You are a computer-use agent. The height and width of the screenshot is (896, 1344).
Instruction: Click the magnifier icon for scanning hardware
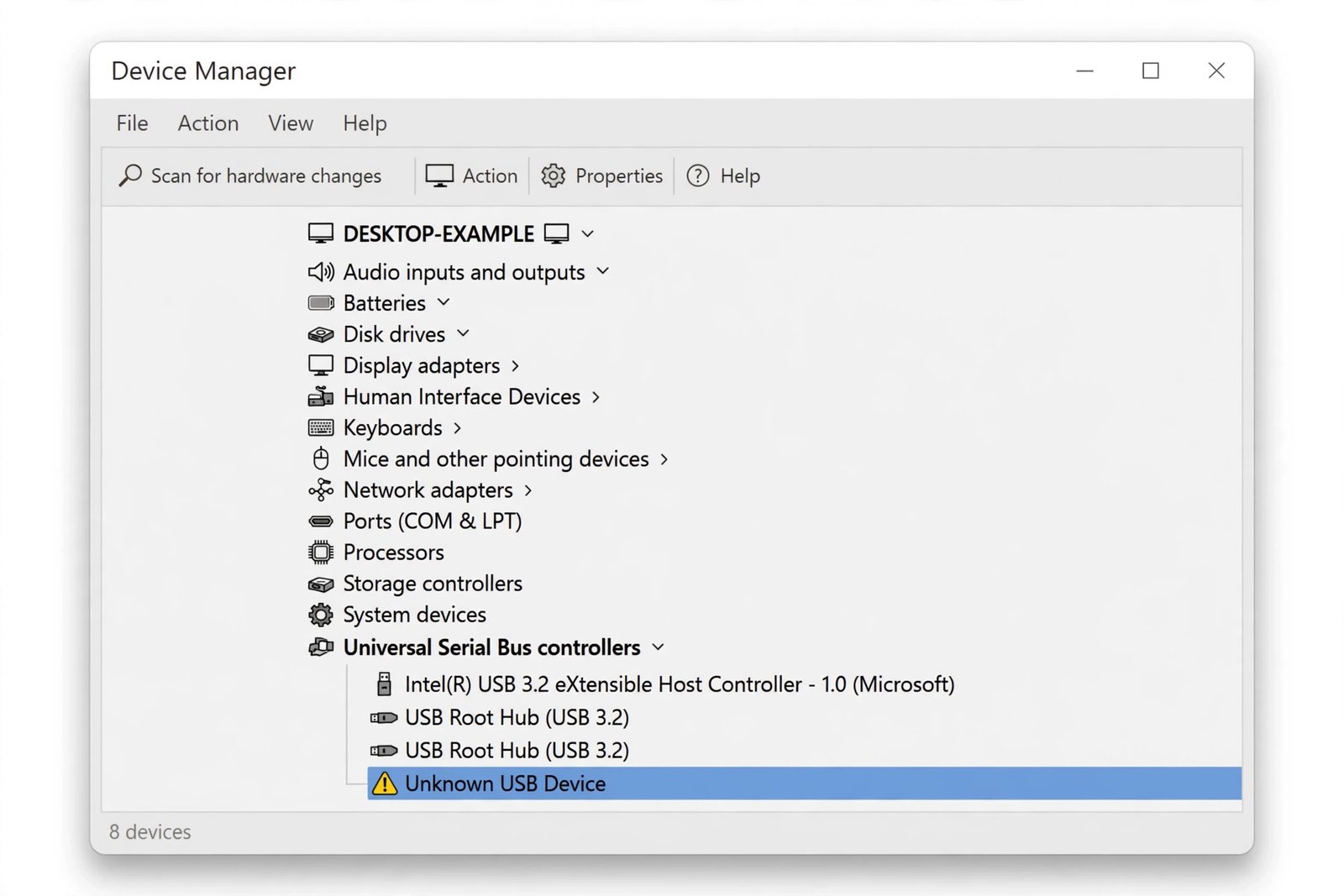click(x=130, y=176)
